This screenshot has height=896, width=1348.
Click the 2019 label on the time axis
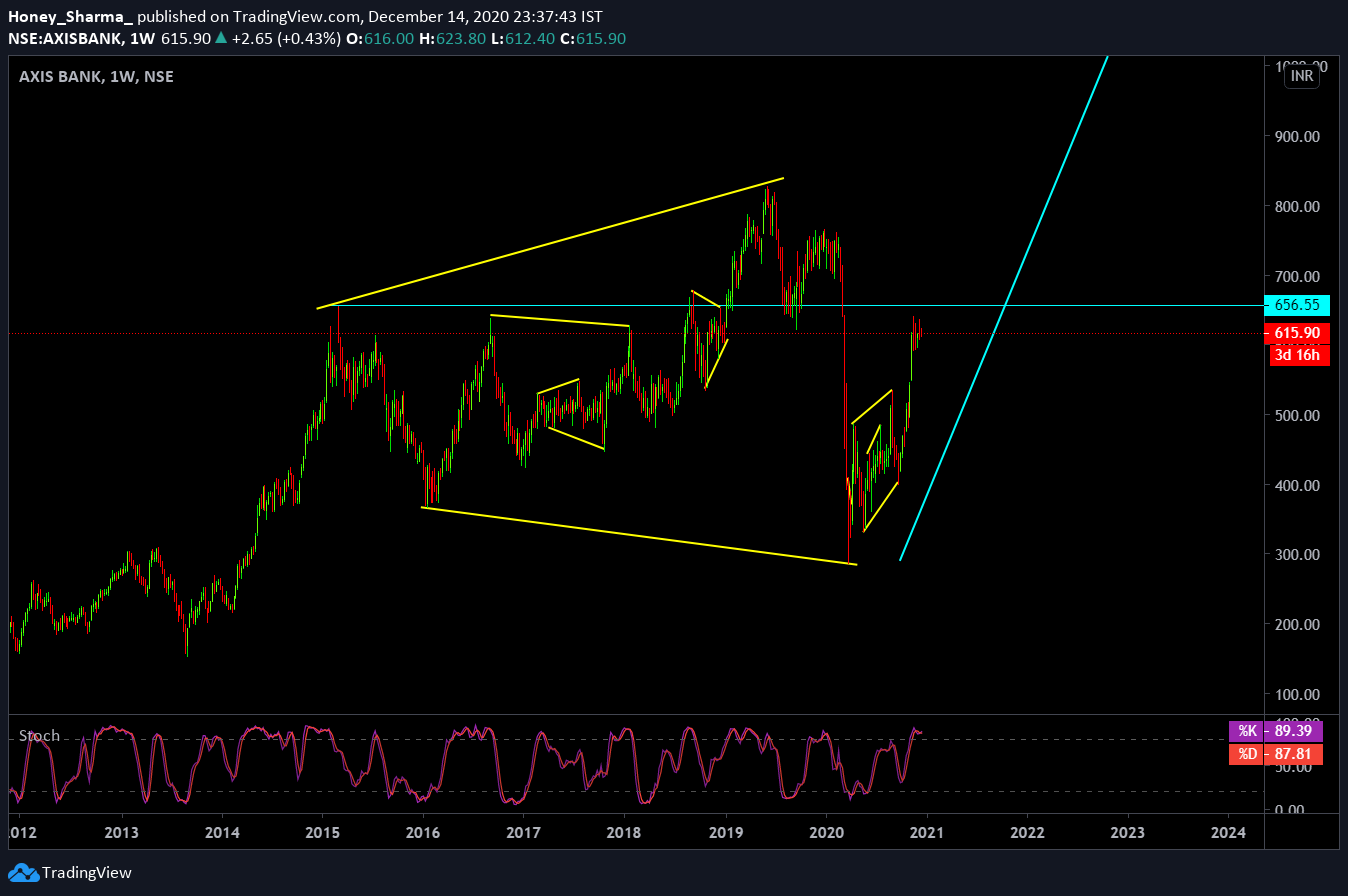coord(725,832)
